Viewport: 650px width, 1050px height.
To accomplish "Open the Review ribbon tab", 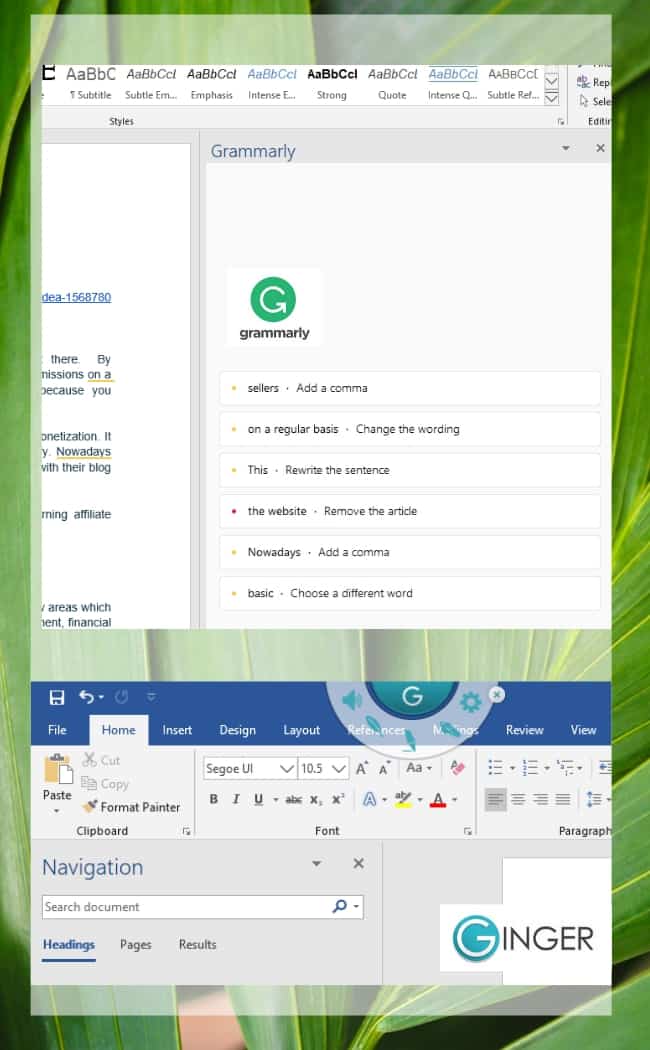I will pyautogui.click(x=524, y=730).
